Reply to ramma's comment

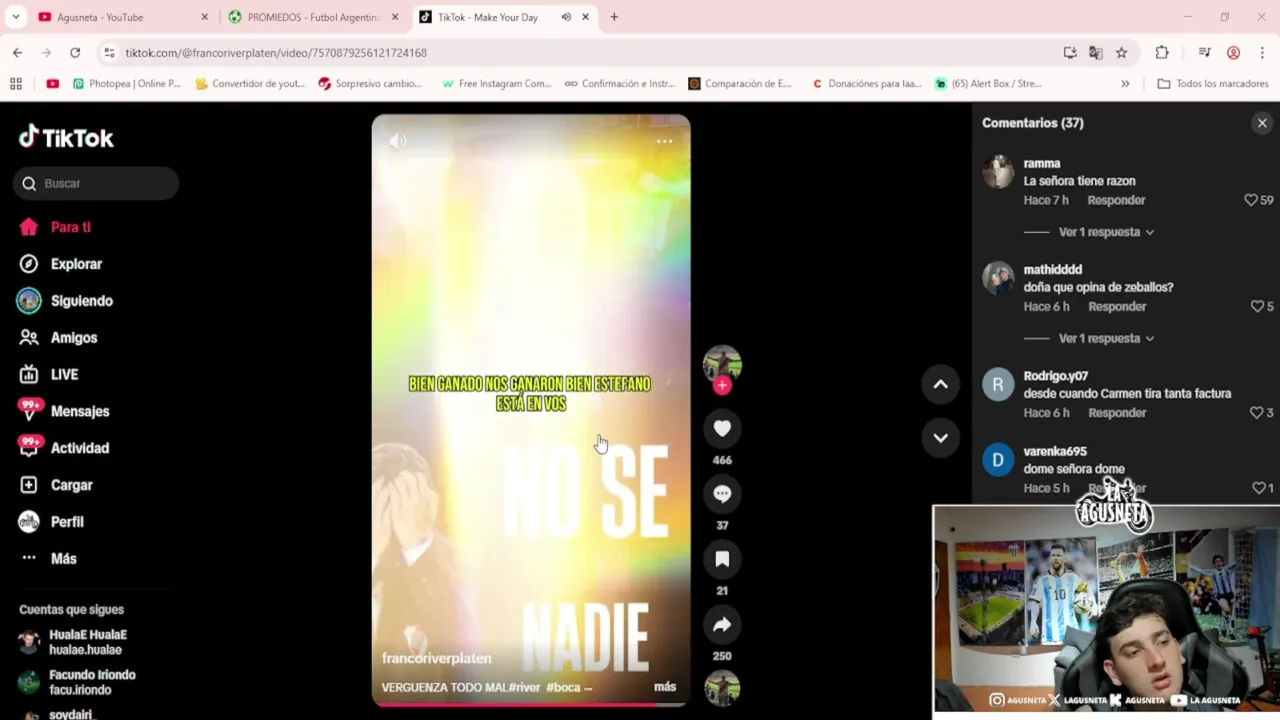pyautogui.click(x=1116, y=200)
